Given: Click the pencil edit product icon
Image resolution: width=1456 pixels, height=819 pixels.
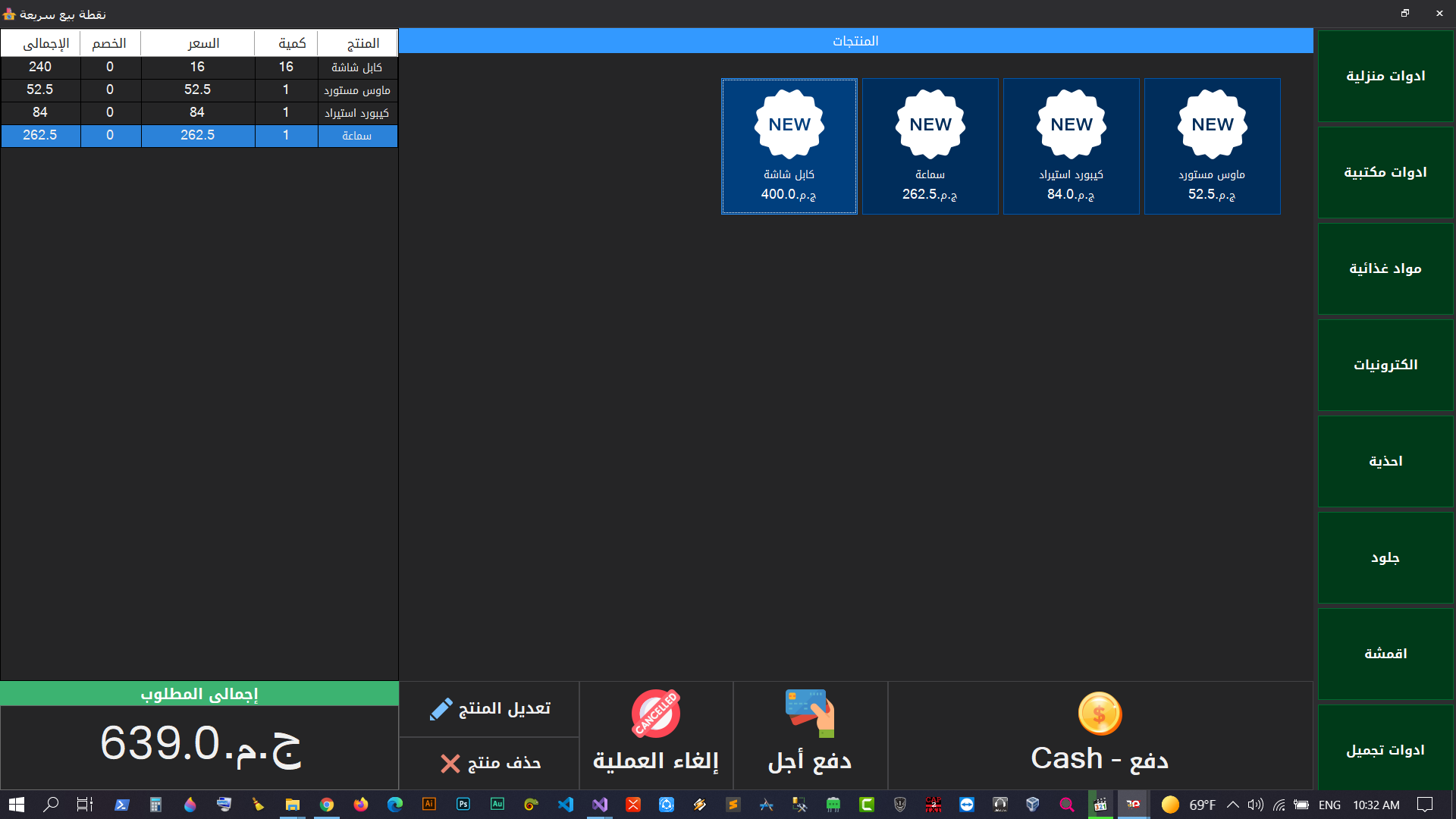Looking at the screenshot, I should (x=441, y=709).
